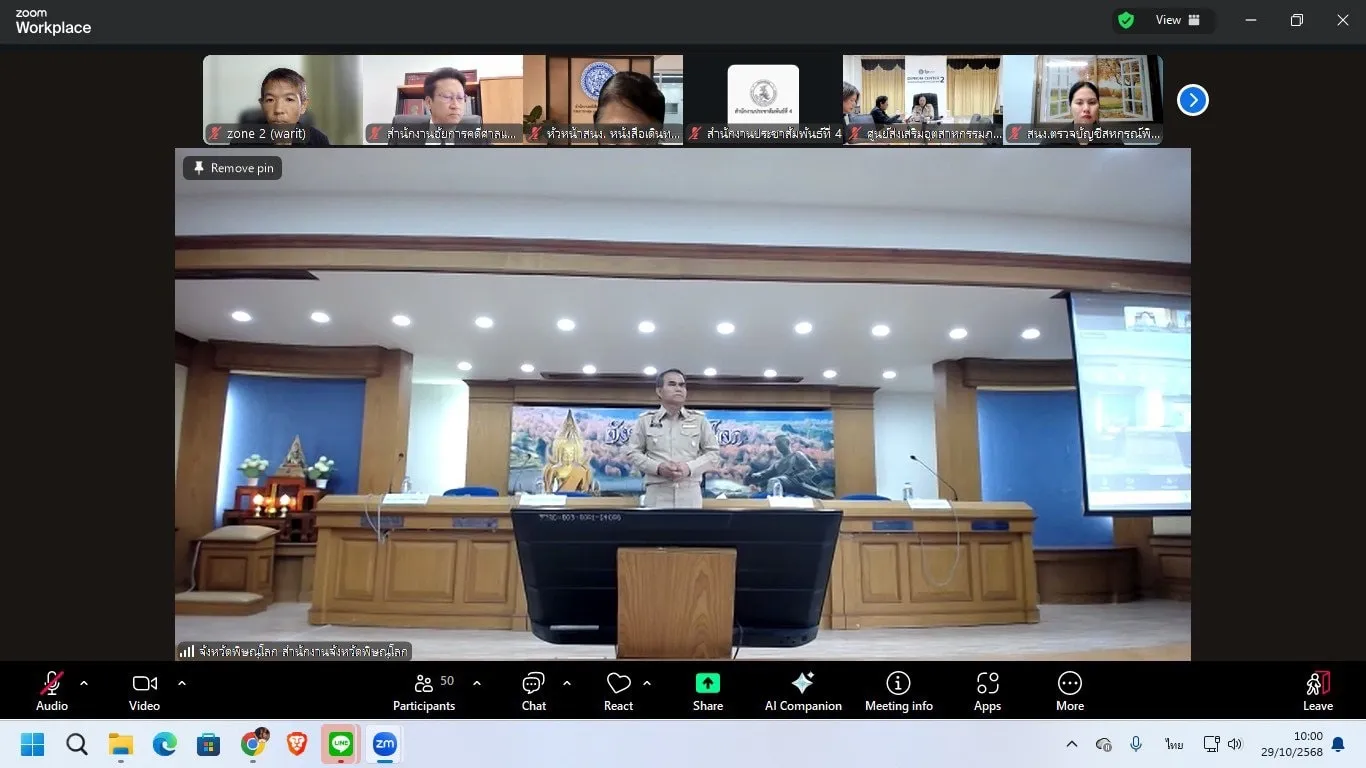Click Remove pin on the pinned video
The width and height of the screenshot is (1366, 768).
tap(233, 168)
